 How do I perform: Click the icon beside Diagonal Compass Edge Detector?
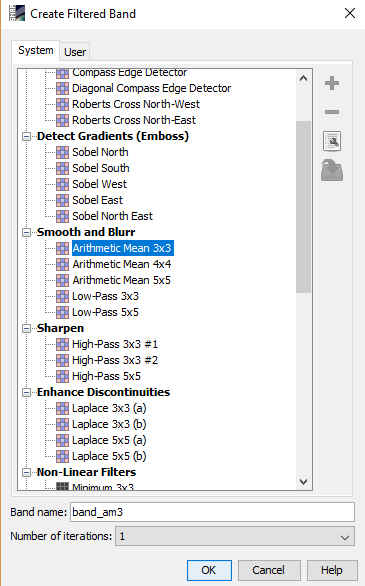click(62, 88)
